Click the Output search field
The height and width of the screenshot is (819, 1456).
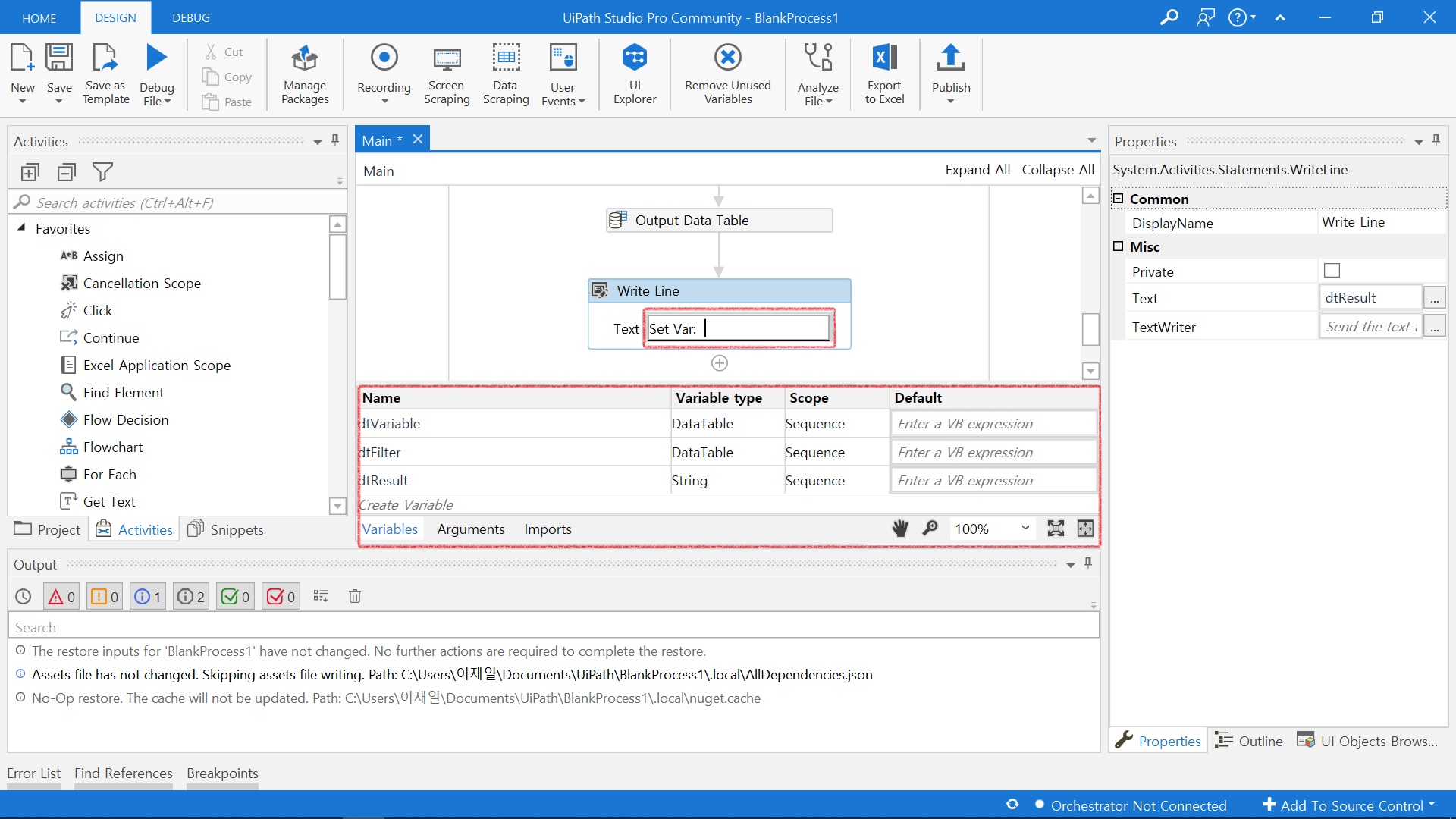[x=554, y=626]
